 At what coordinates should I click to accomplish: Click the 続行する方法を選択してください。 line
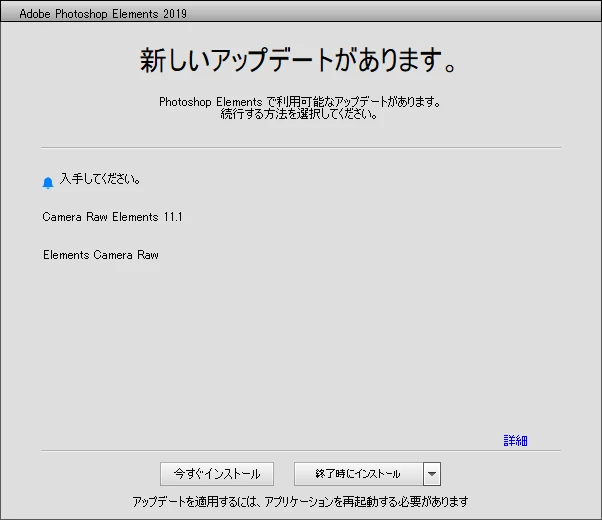click(299, 114)
